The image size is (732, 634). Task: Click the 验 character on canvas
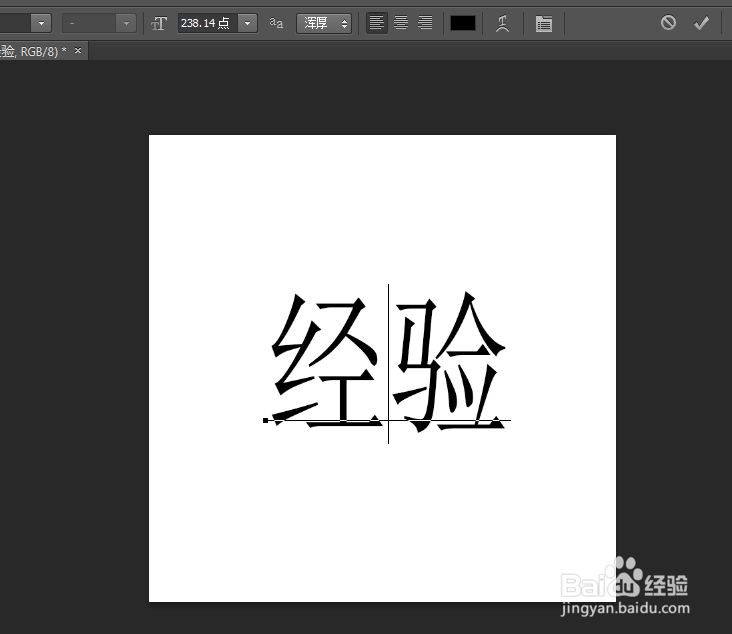tap(449, 361)
